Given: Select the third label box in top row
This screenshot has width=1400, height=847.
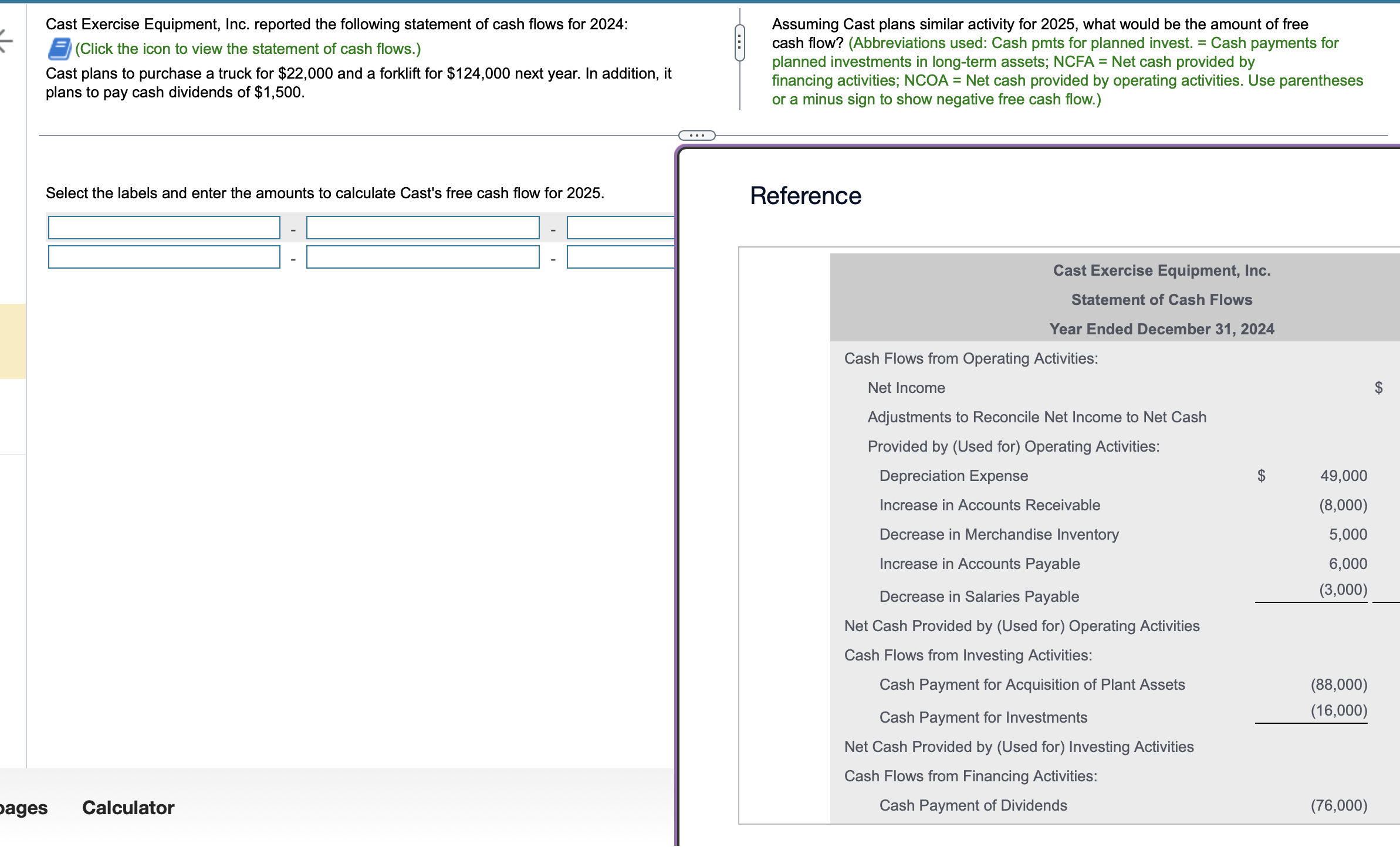Looking at the screenshot, I should [x=620, y=228].
